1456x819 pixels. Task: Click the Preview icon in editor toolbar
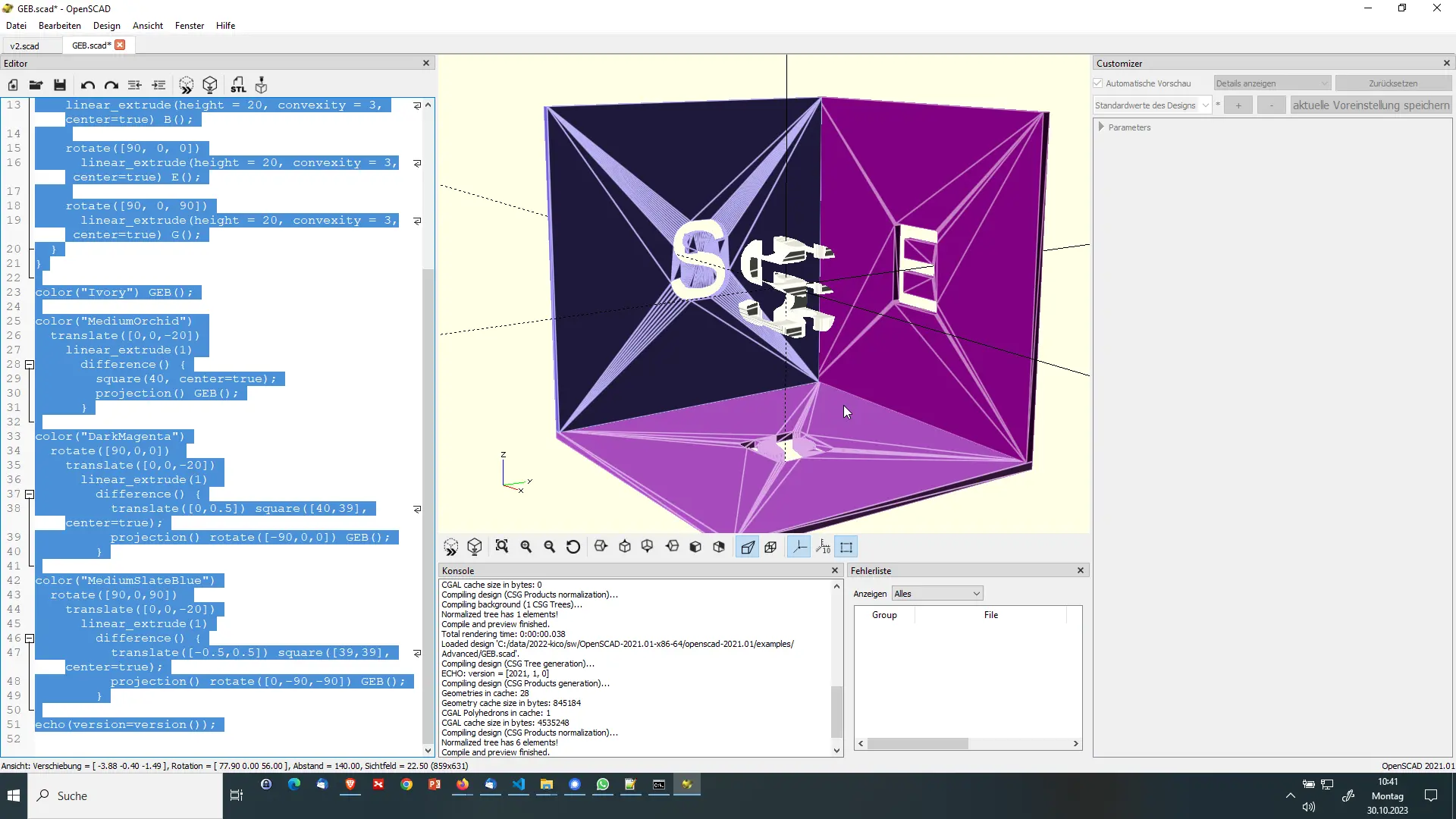[186, 85]
